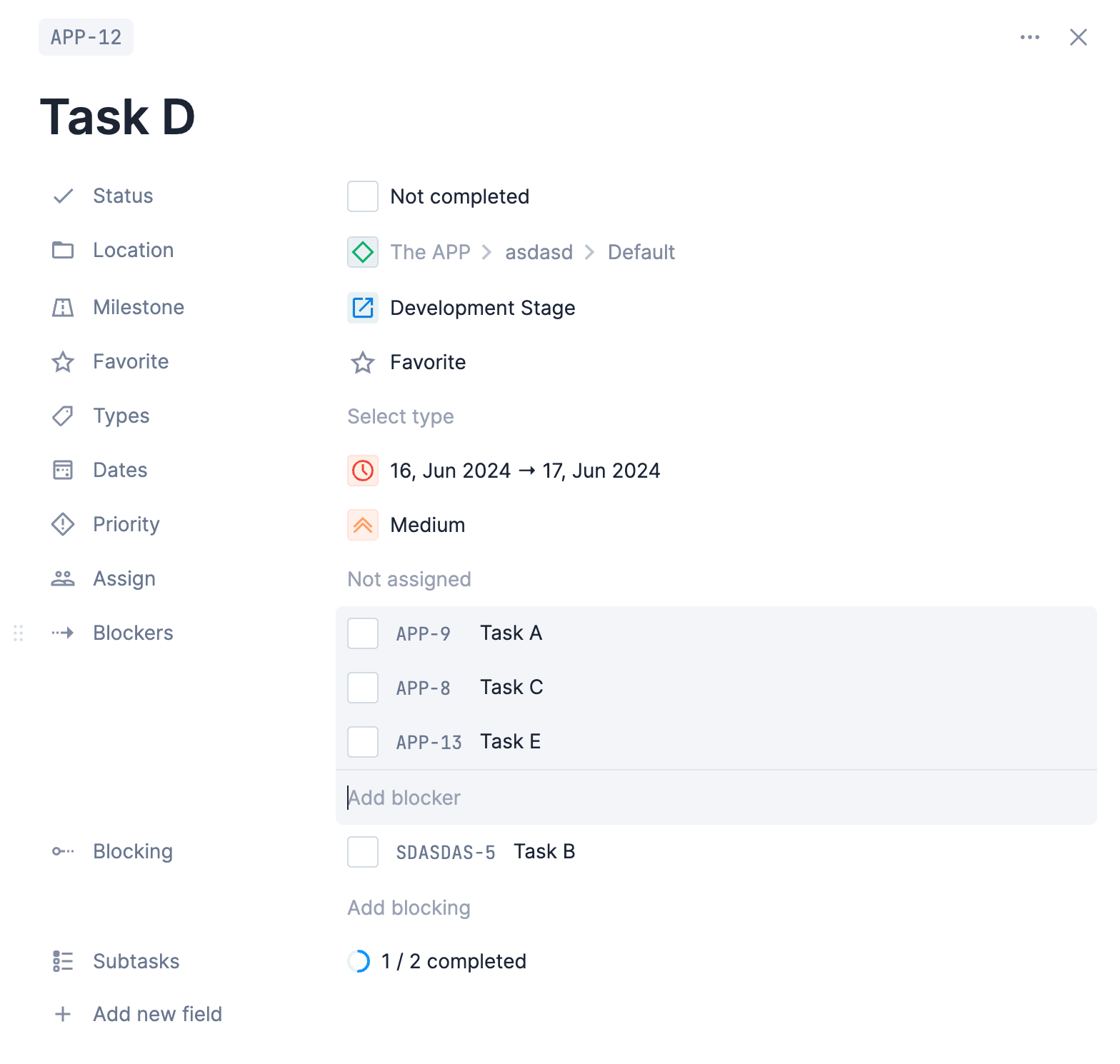The width and height of the screenshot is (1120, 1064).
Task: Click the Assign people icon
Action: click(63, 579)
